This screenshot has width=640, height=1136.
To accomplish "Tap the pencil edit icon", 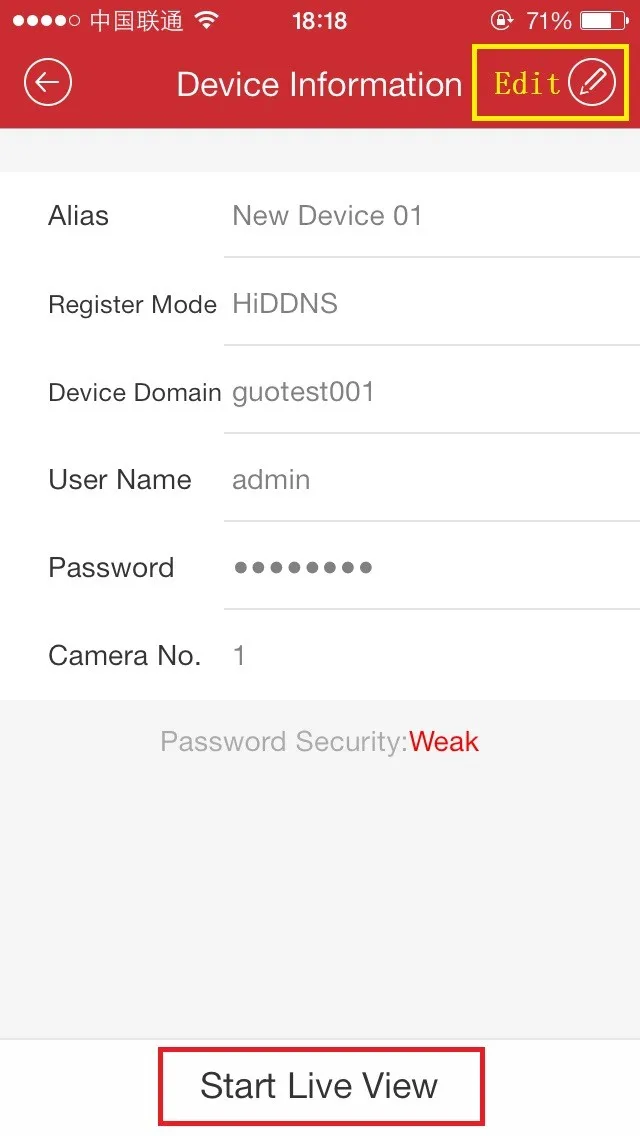I will pos(591,83).
